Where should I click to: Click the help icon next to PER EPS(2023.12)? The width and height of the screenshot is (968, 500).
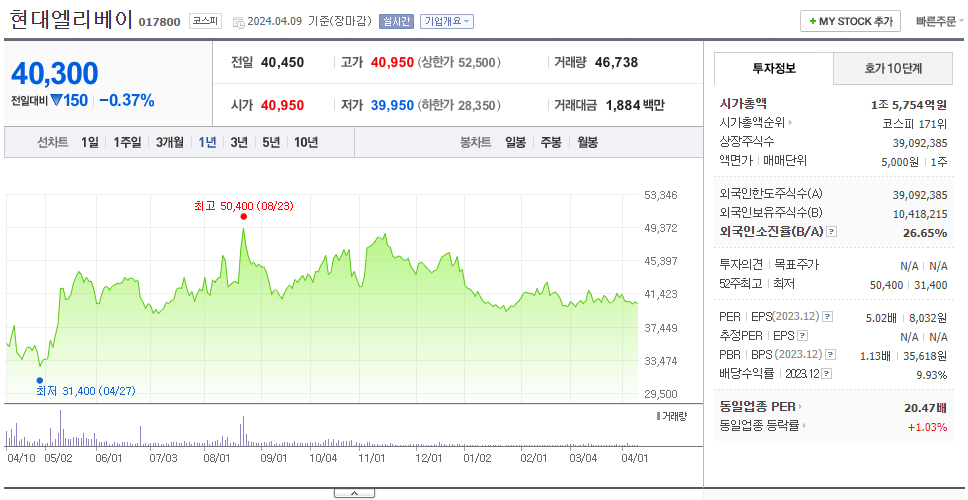tap(827, 317)
